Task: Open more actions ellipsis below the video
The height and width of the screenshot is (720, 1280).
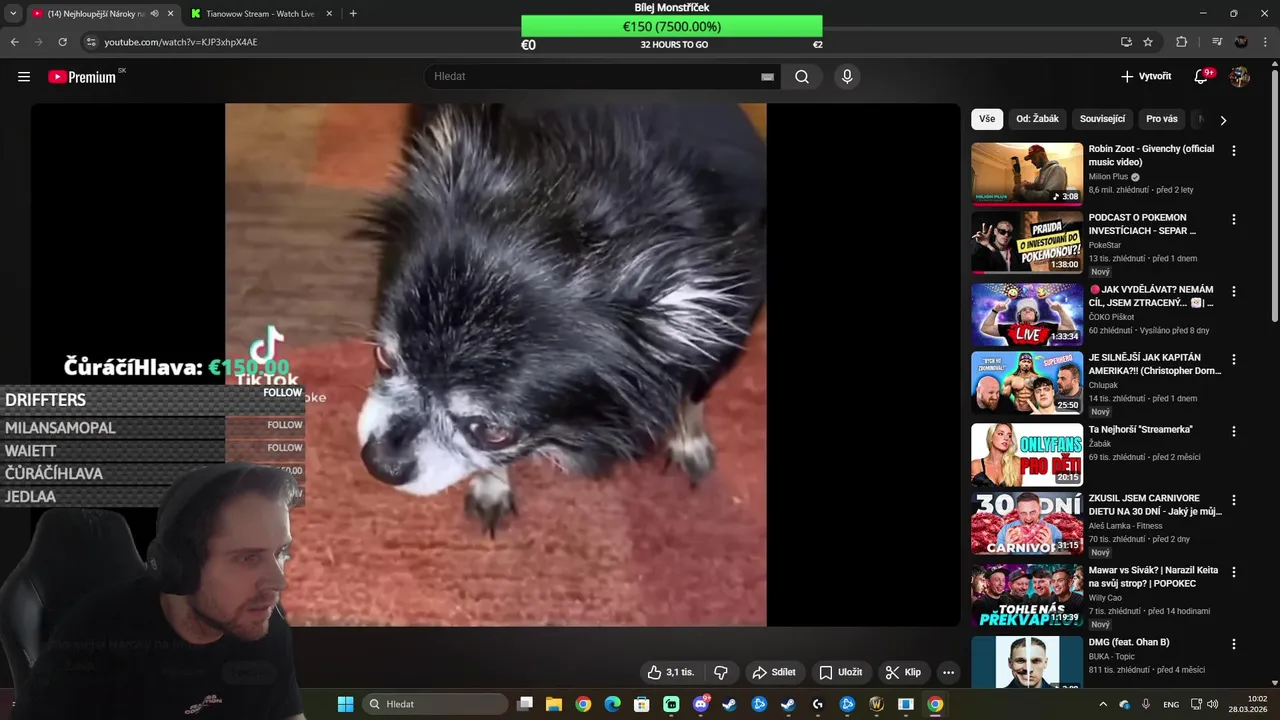Action: pyautogui.click(x=949, y=672)
